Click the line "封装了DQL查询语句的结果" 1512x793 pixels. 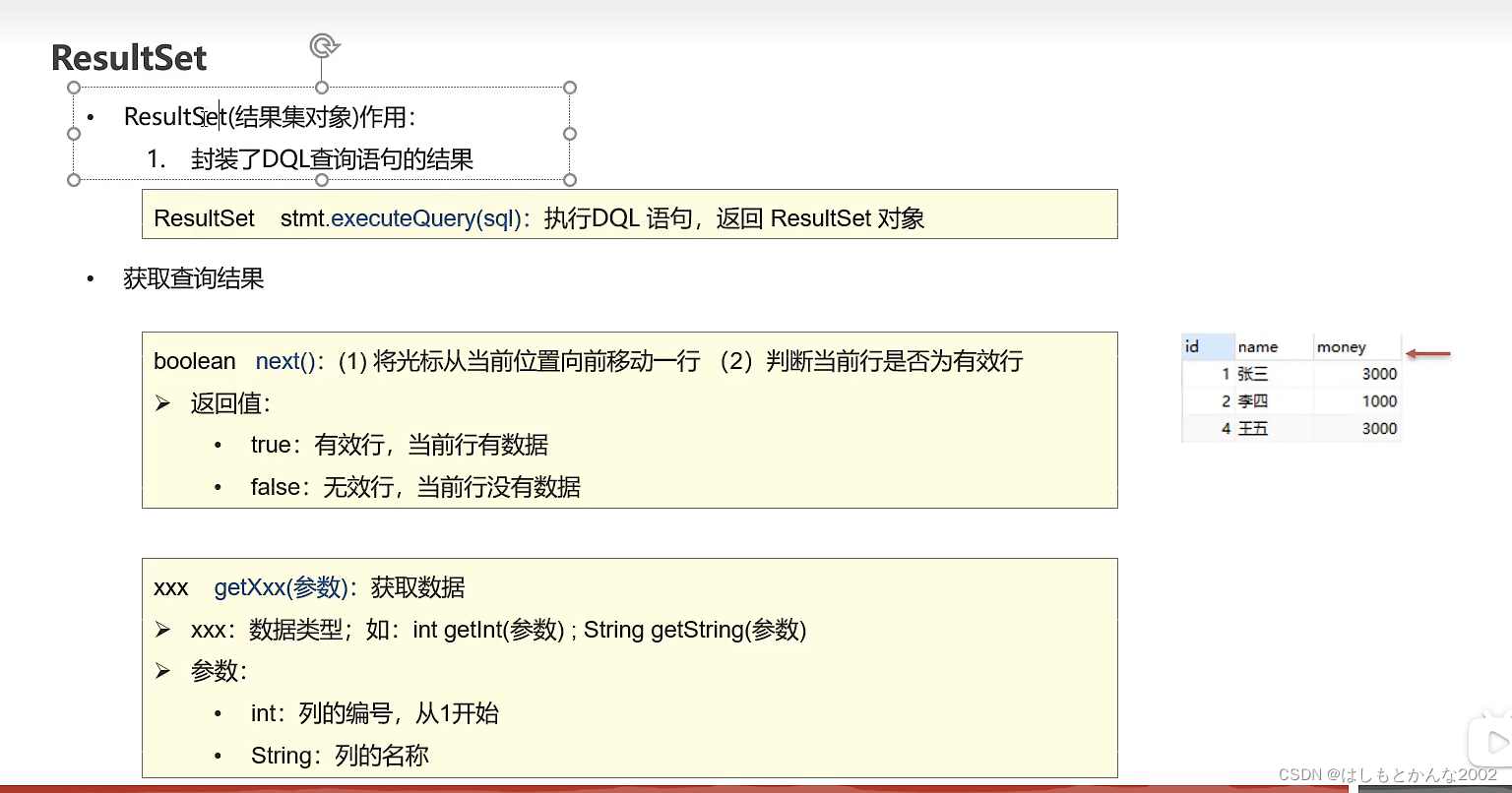tap(332, 159)
